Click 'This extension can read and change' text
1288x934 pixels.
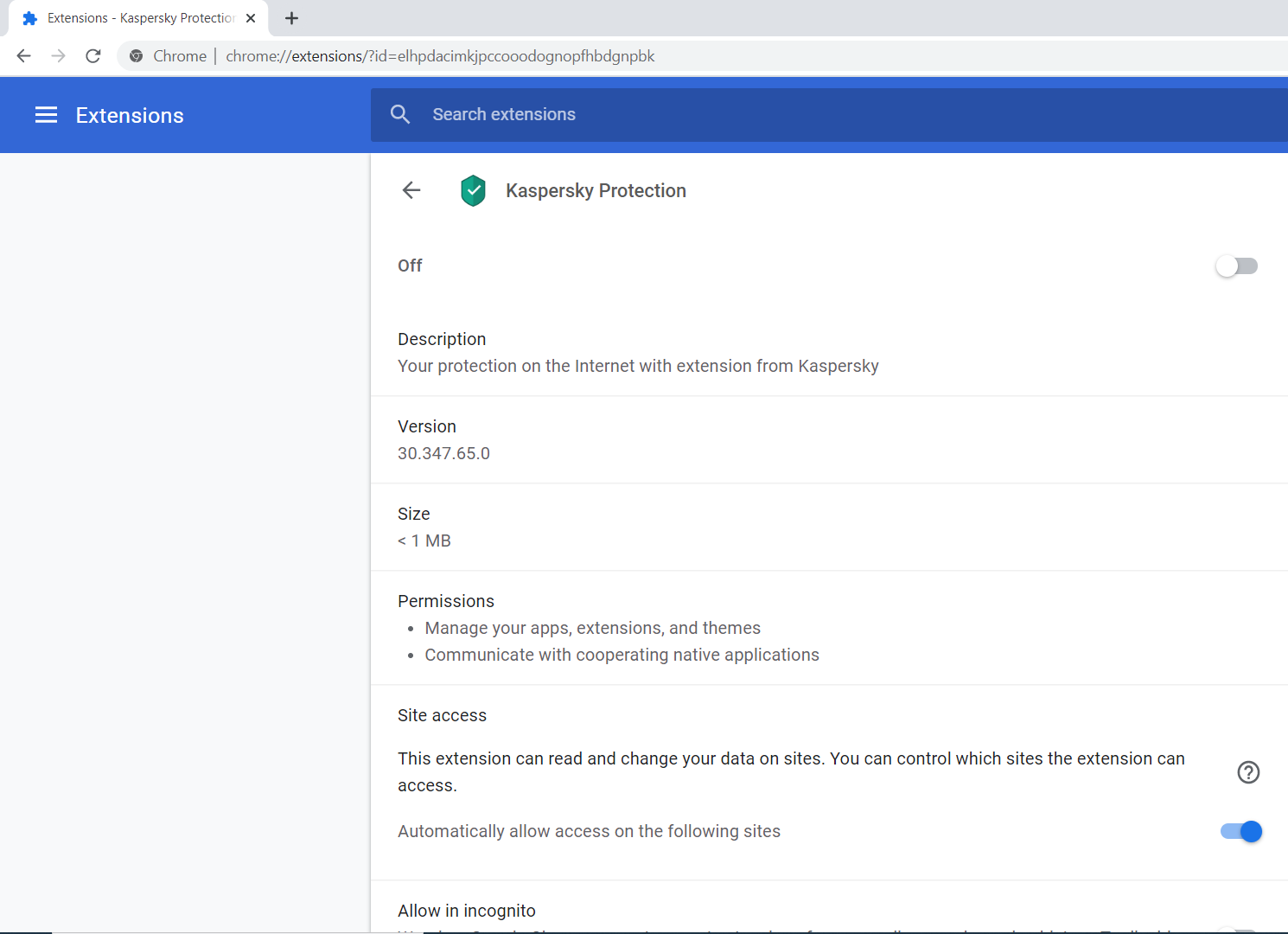(791, 771)
